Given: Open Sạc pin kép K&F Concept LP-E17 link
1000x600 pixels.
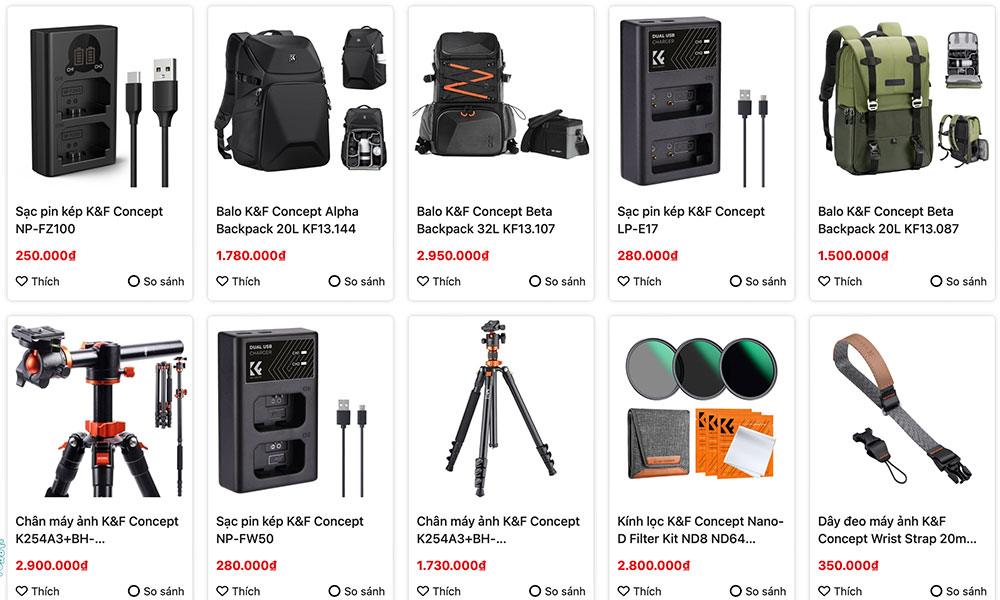Looking at the screenshot, I should [x=691, y=220].
